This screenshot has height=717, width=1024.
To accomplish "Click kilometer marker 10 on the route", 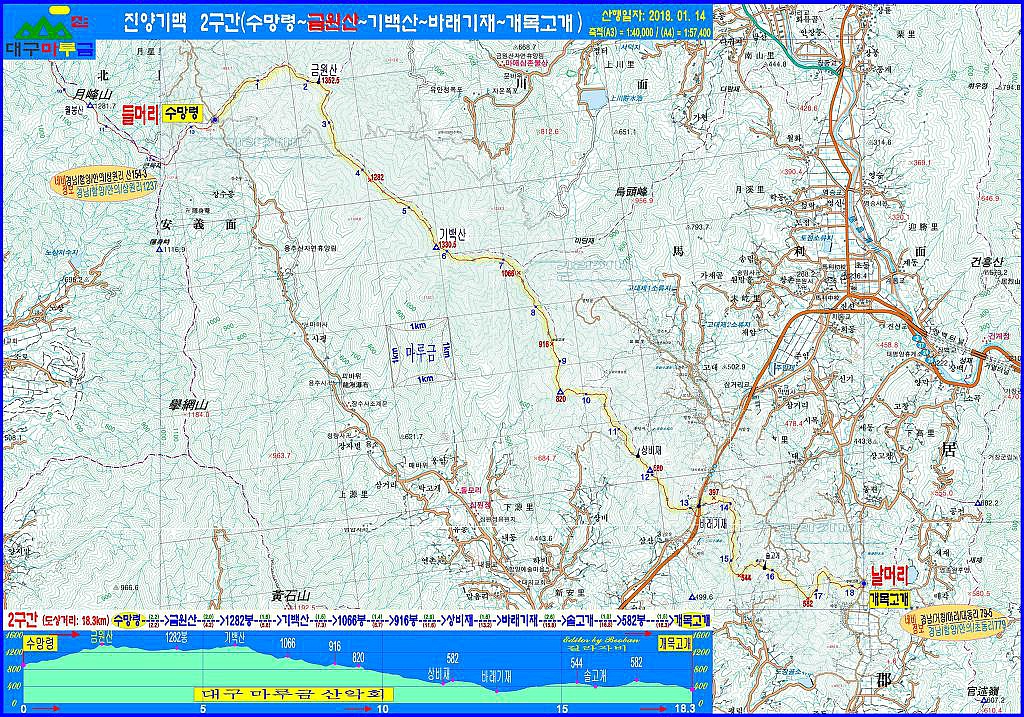I will [x=586, y=400].
